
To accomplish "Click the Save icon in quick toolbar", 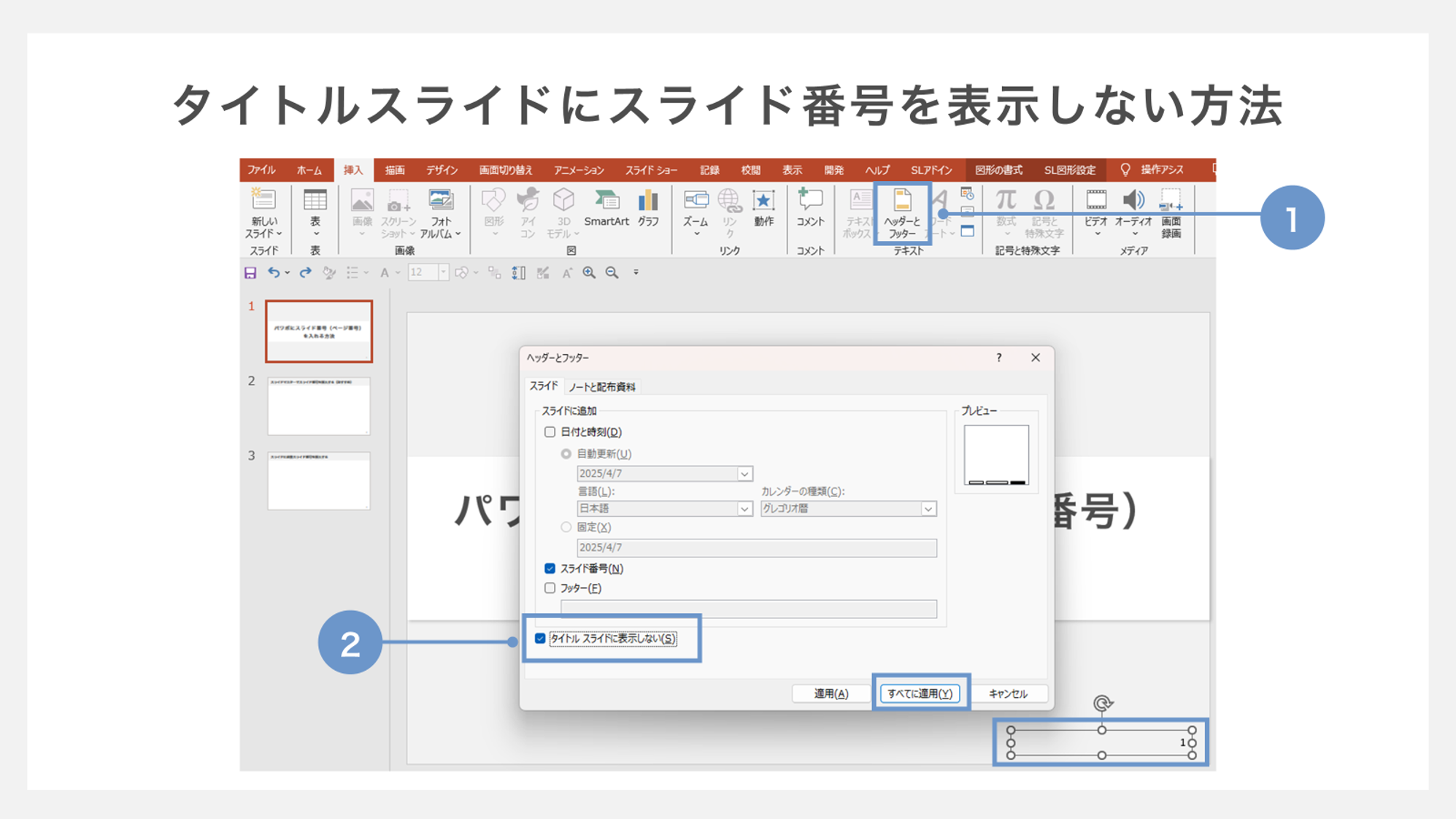I will tap(250, 273).
